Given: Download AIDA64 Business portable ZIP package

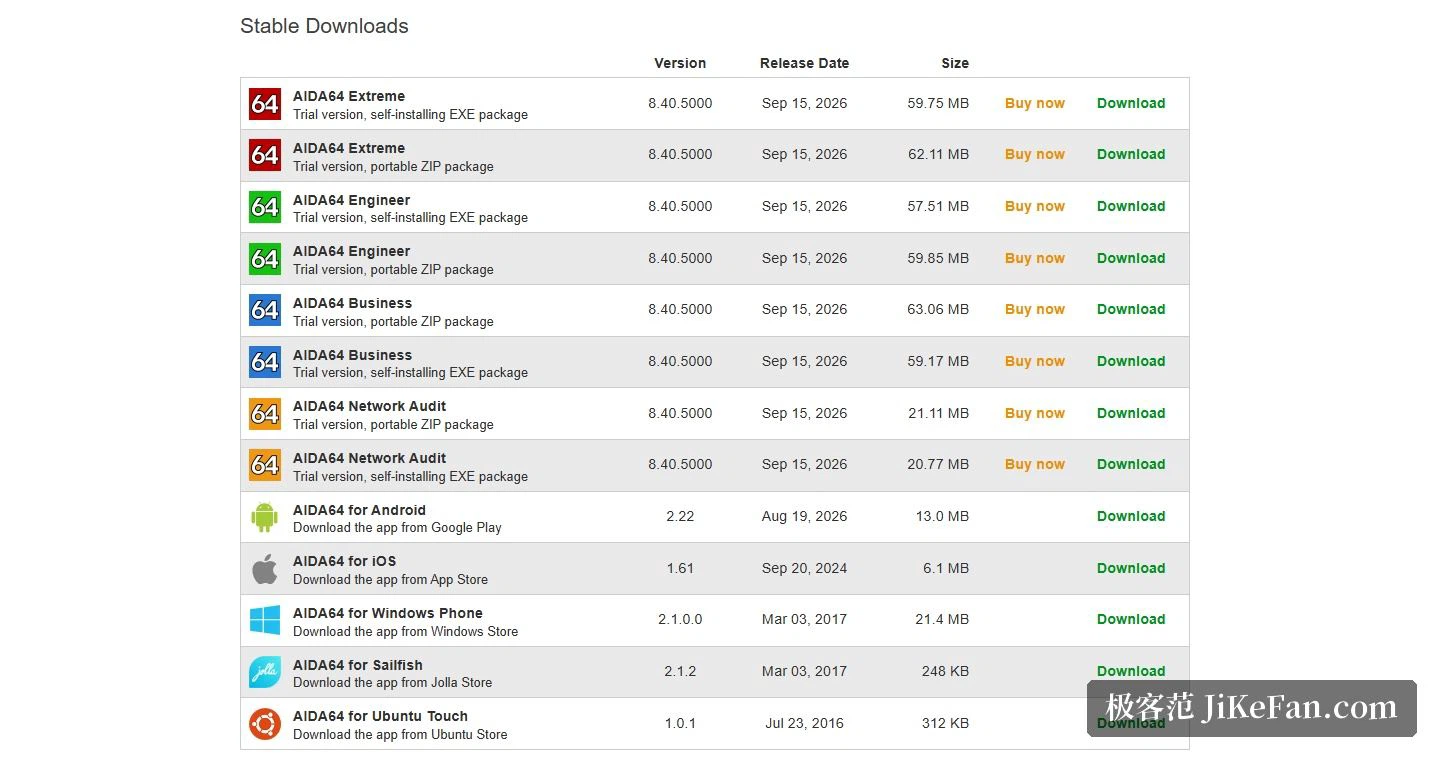Looking at the screenshot, I should 1131,309.
